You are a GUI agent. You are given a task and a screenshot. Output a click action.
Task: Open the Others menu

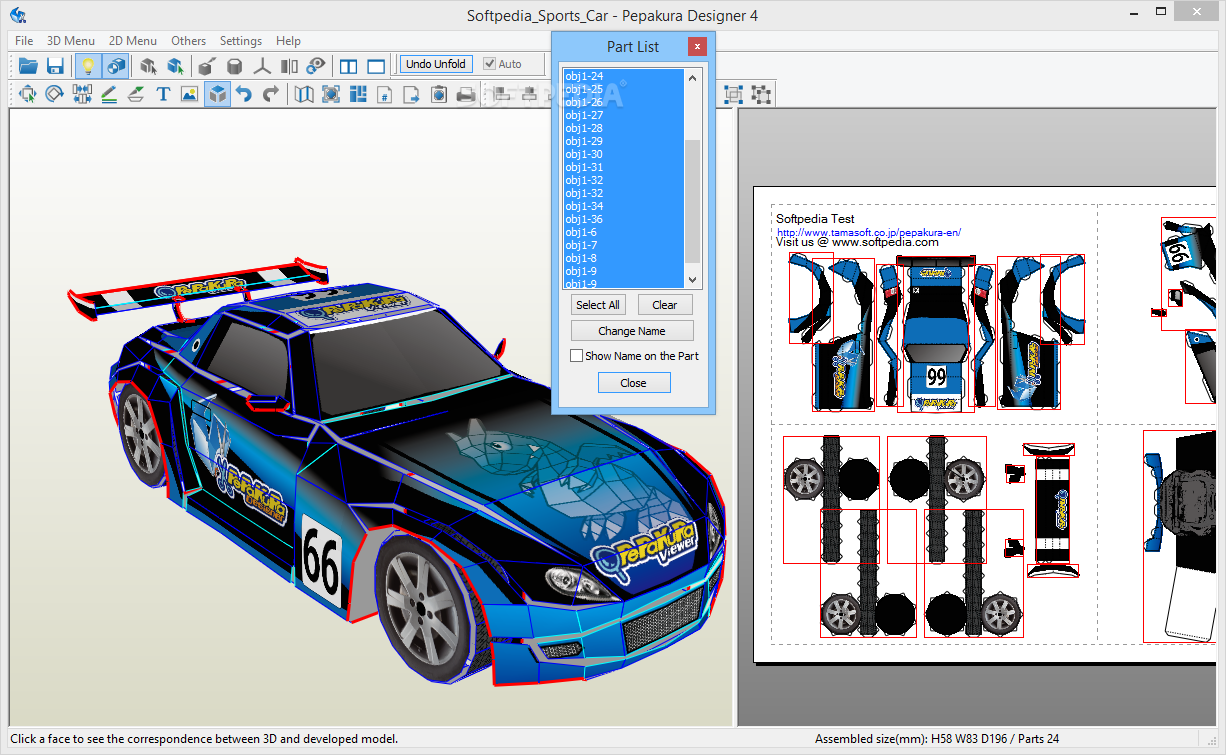(188, 41)
